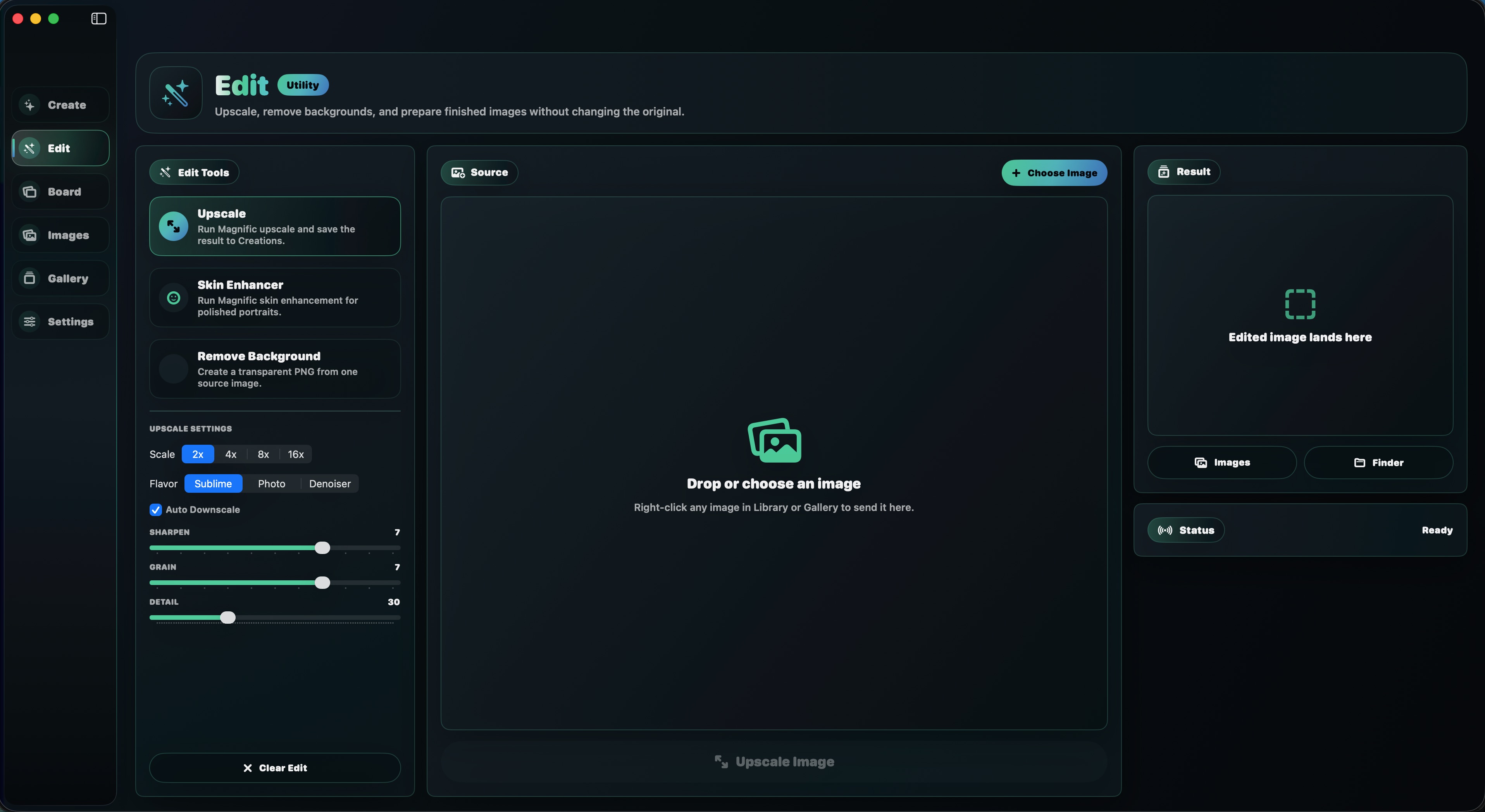Open the Create section in sidebar

tap(60, 105)
